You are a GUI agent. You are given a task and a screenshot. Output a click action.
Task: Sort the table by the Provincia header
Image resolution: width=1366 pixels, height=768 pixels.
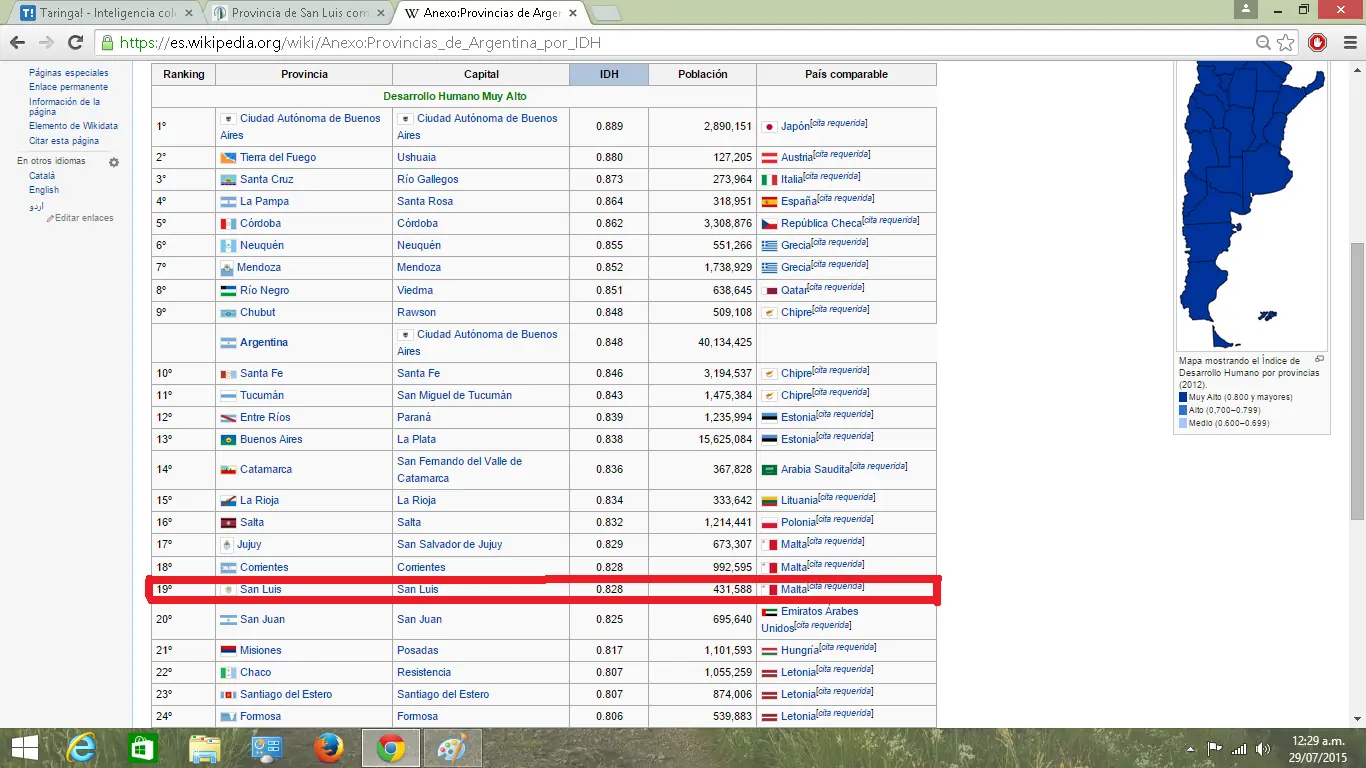[x=304, y=74]
